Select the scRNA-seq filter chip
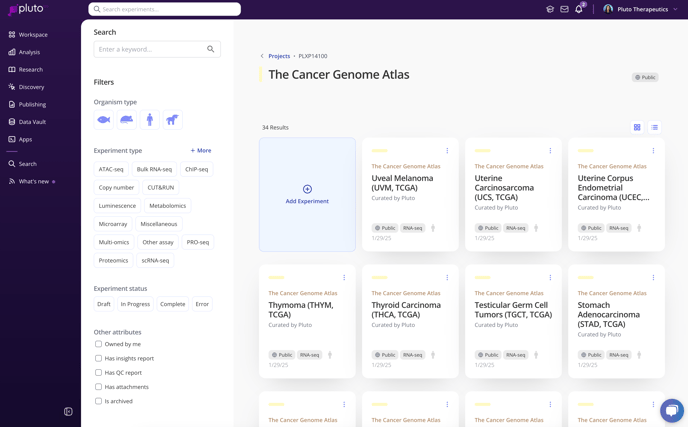This screenshot has width=688, height=427. tap(155, 261)
